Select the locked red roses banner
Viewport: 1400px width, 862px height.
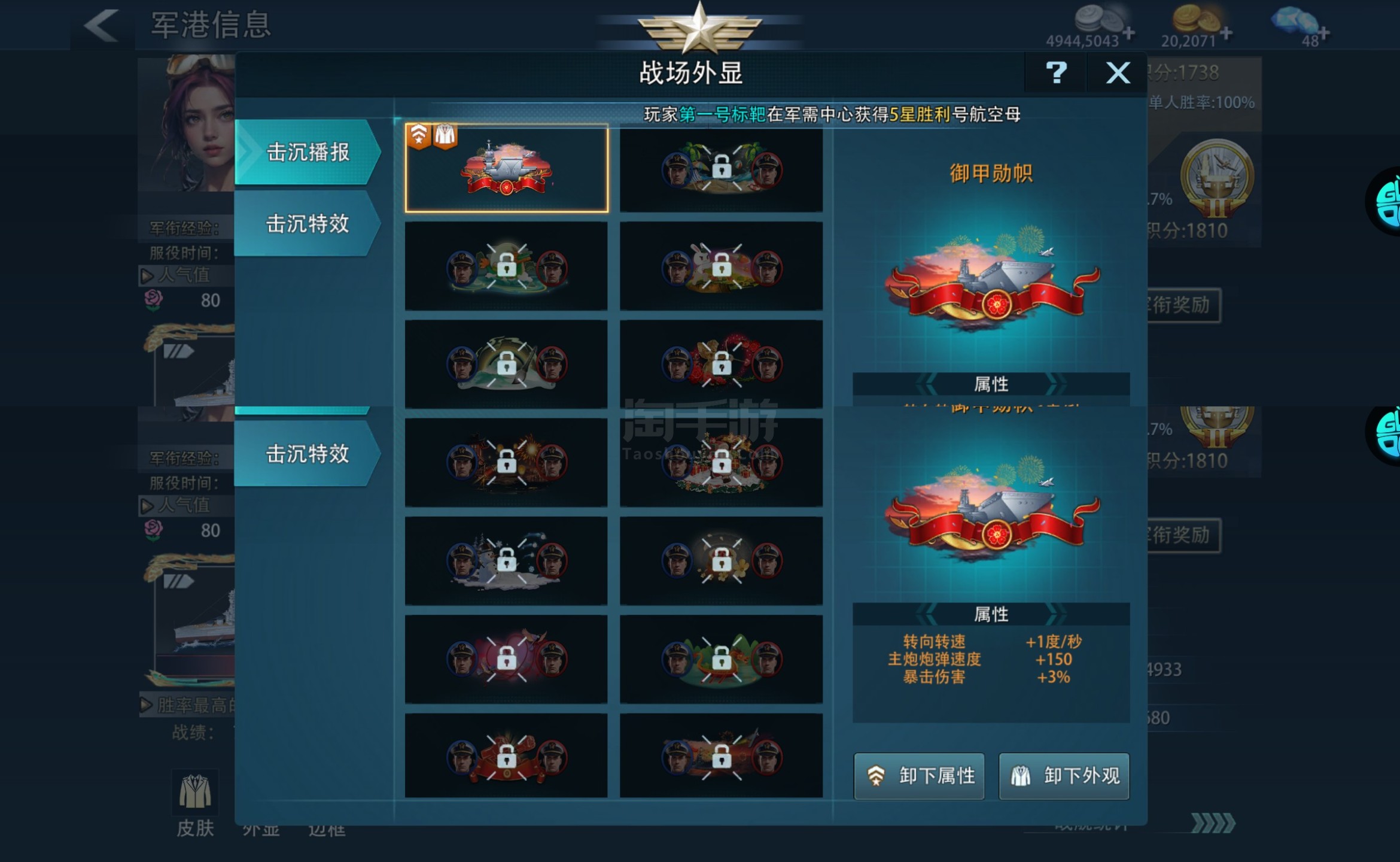pos(721,364)
